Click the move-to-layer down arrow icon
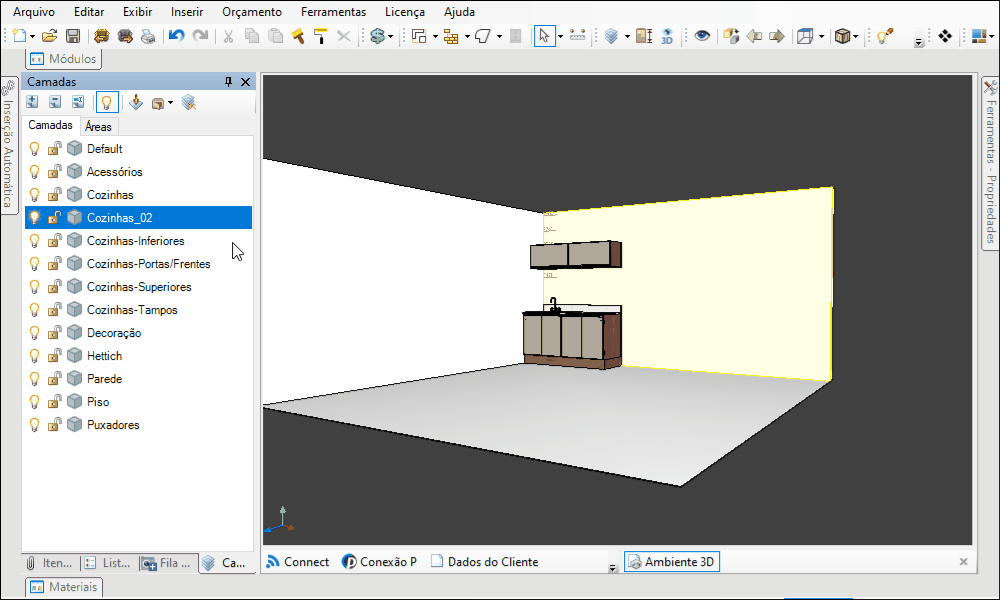 136,102
